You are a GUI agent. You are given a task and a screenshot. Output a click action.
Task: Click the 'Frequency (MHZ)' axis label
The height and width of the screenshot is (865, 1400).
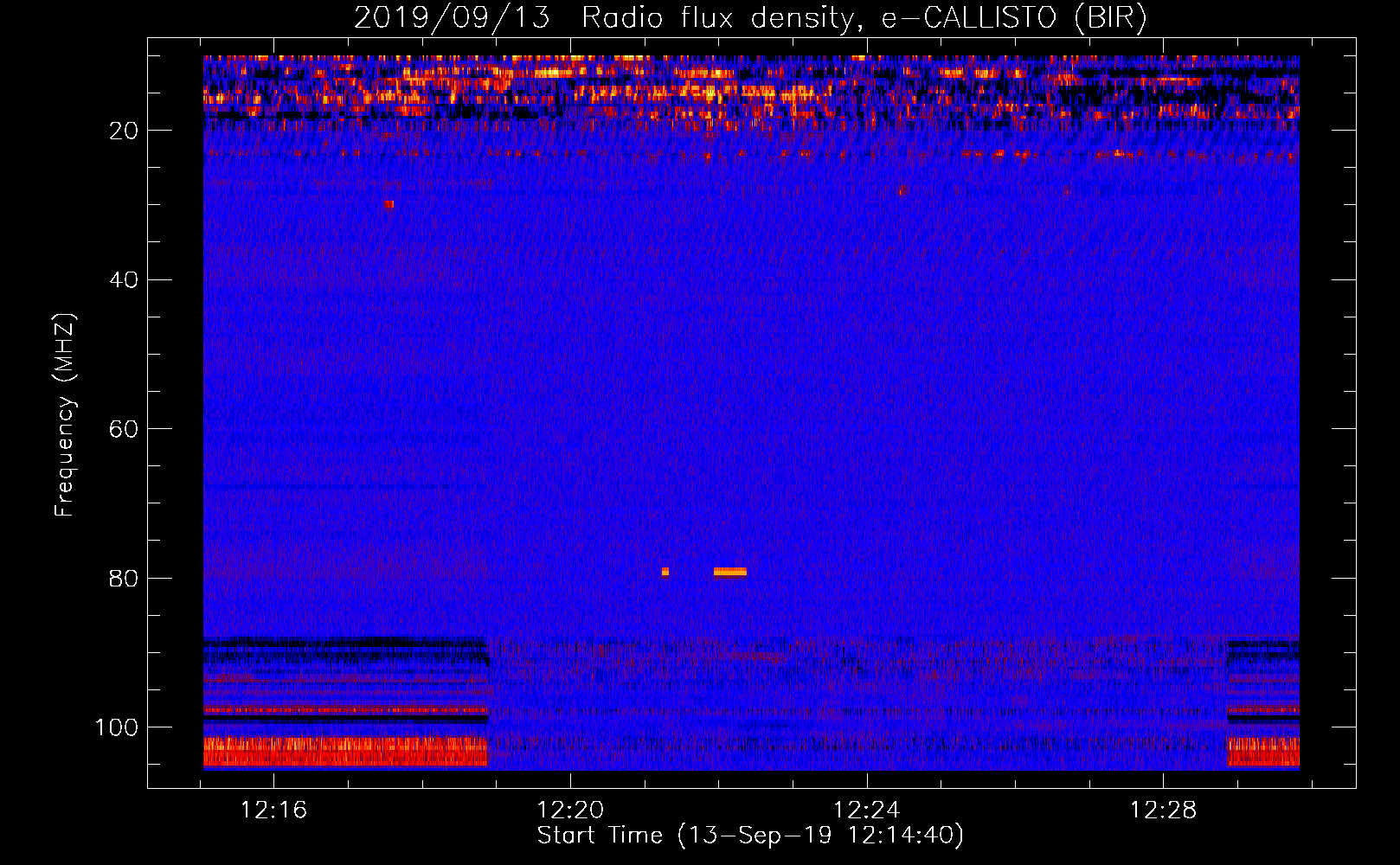pos(65,415)
